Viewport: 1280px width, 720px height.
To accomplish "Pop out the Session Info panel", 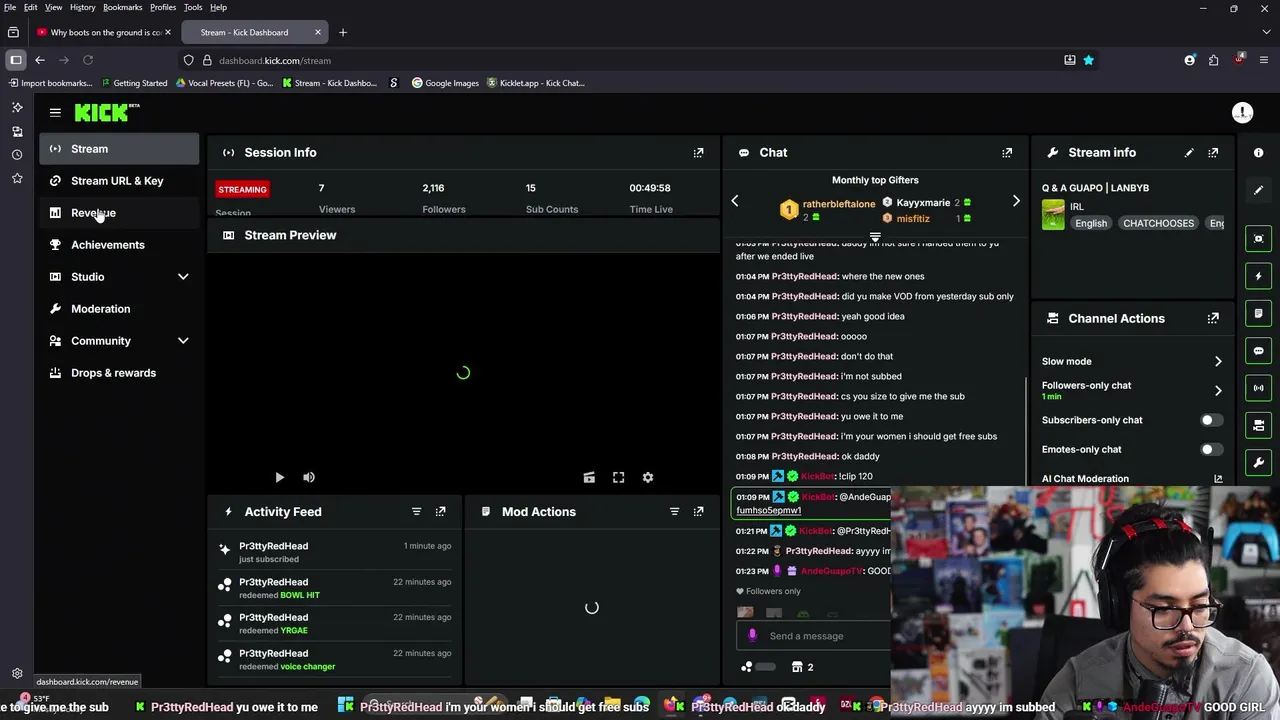I will pos(698,153).
